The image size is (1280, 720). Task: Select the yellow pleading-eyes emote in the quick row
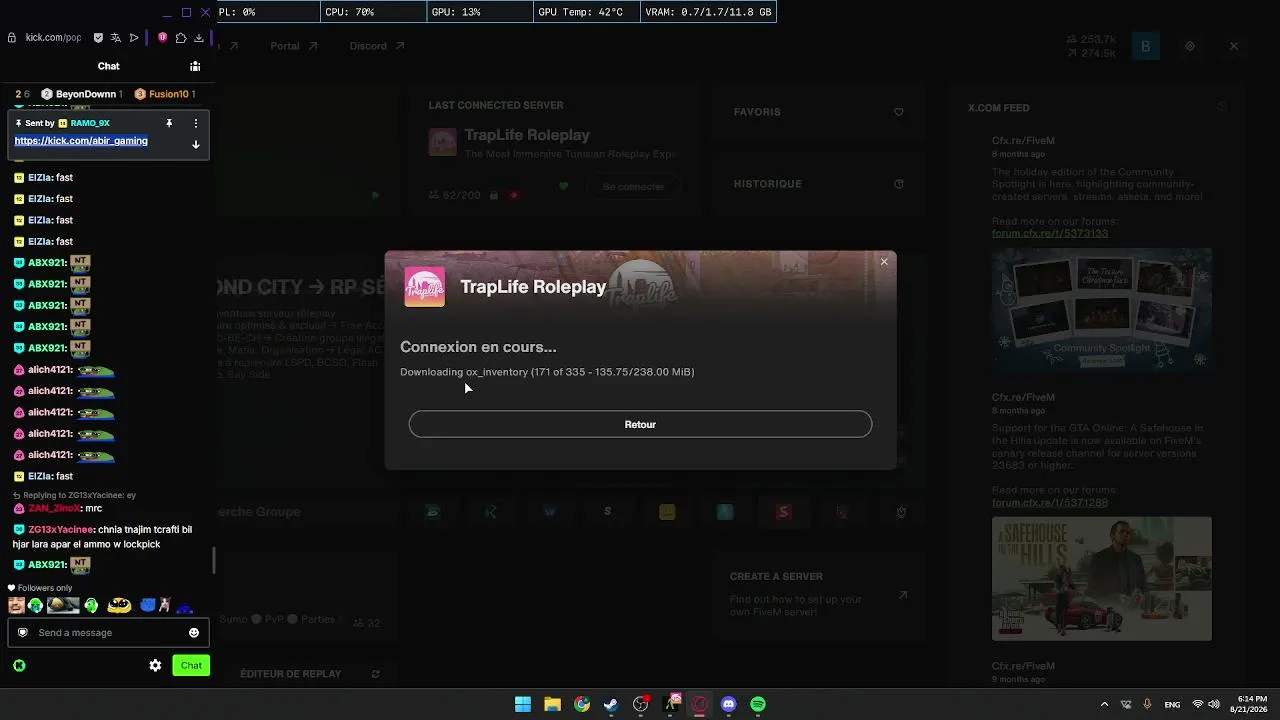pyautogui.click(x=120, y=605)
